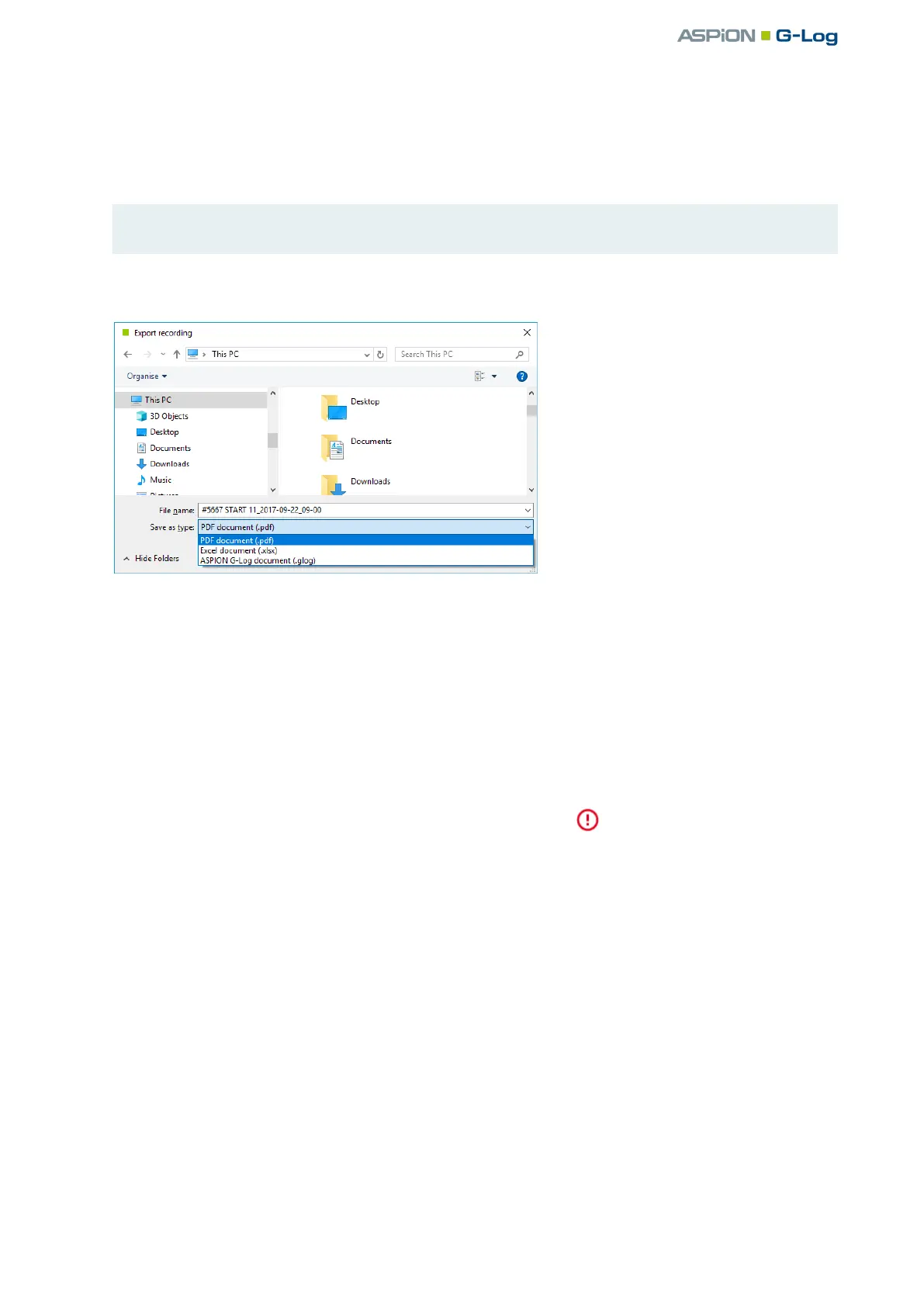
Task: Open the blue Help icon
Action: (522, 376)
